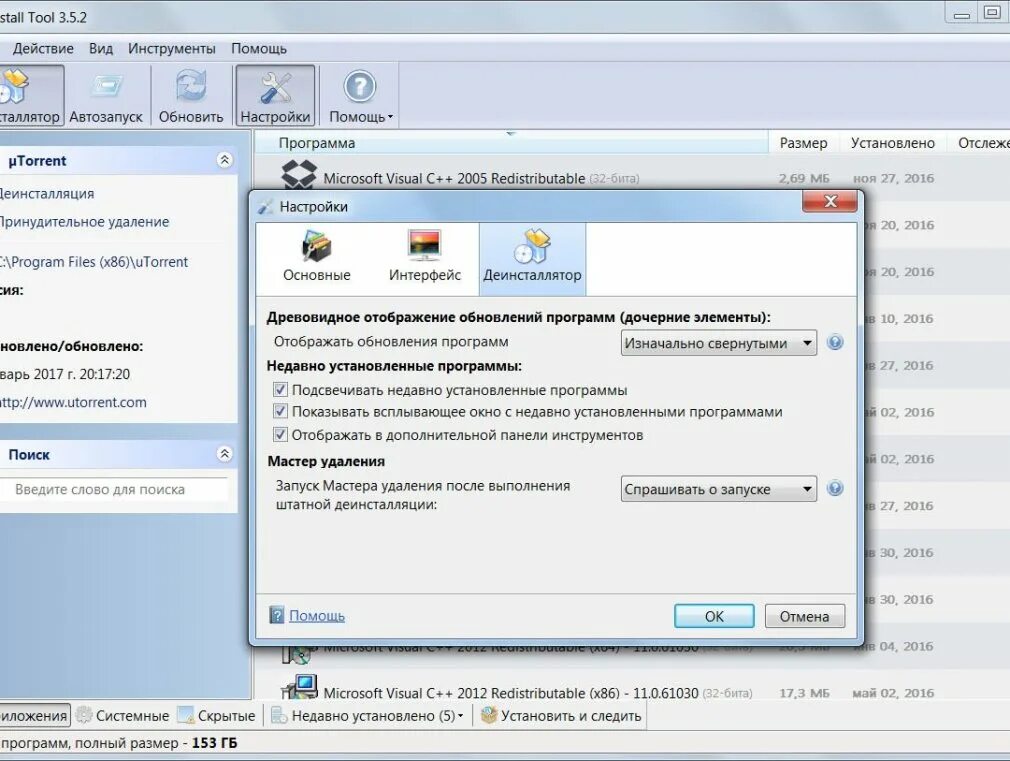Click the Помощь link in settings dialog
This screenshot has height=761, width=1010.
317,615
